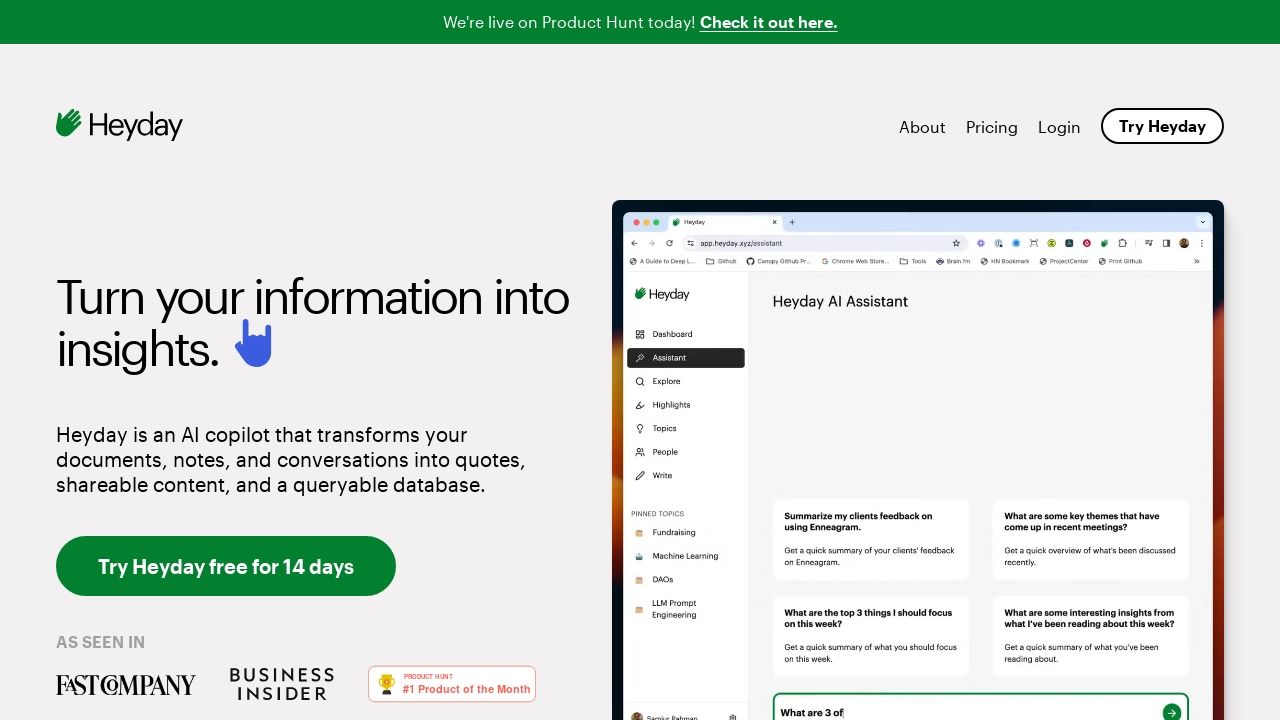
Task: Open the Tools bookmarks folder
Action: (x=913, y=261)
